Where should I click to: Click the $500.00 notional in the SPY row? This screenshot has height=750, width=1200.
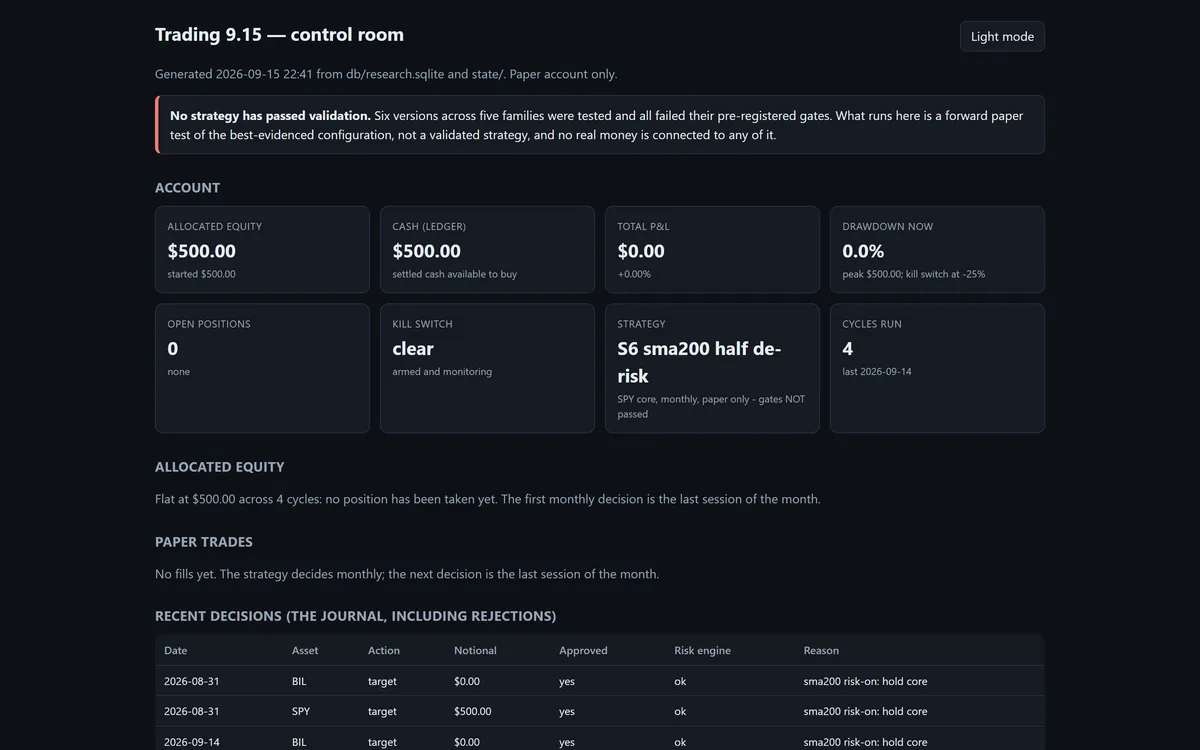[x=472, y=712]
